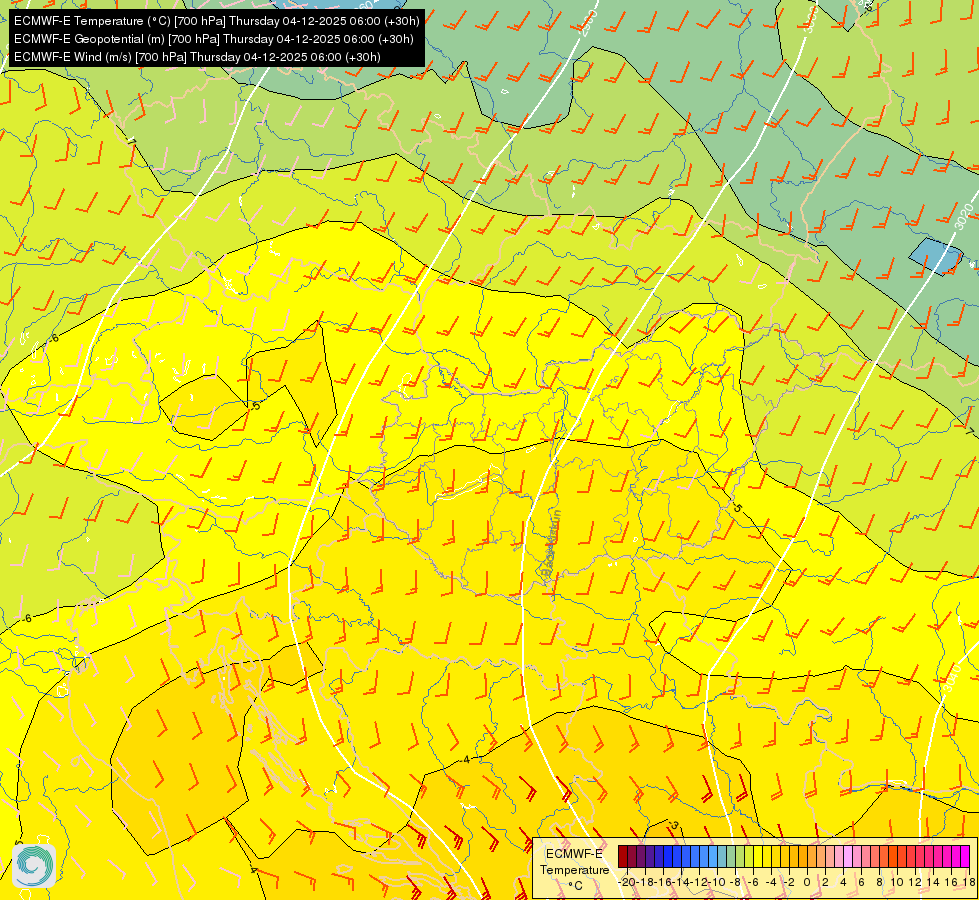Click the -16 tick on the colour scale
Screen dimensions: 979x900
(x=664, y=882)
